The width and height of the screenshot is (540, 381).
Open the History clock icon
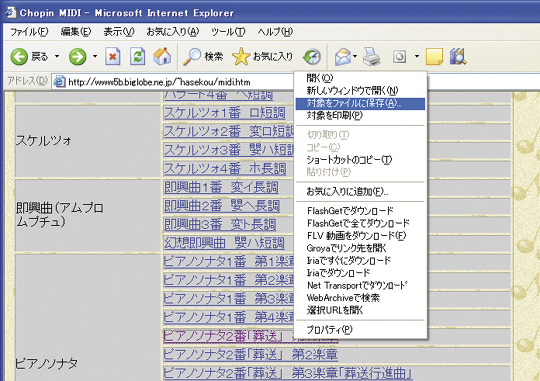[x=312, y=56]
